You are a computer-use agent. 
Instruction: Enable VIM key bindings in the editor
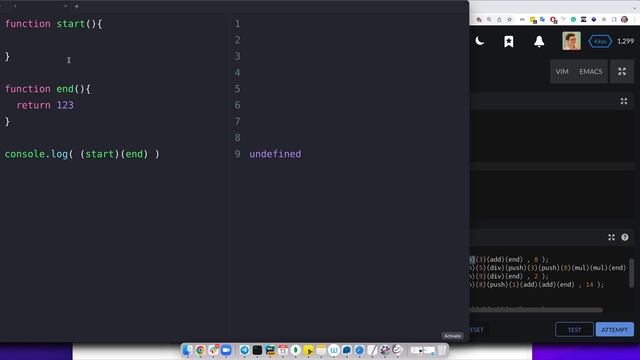(562, 71)
